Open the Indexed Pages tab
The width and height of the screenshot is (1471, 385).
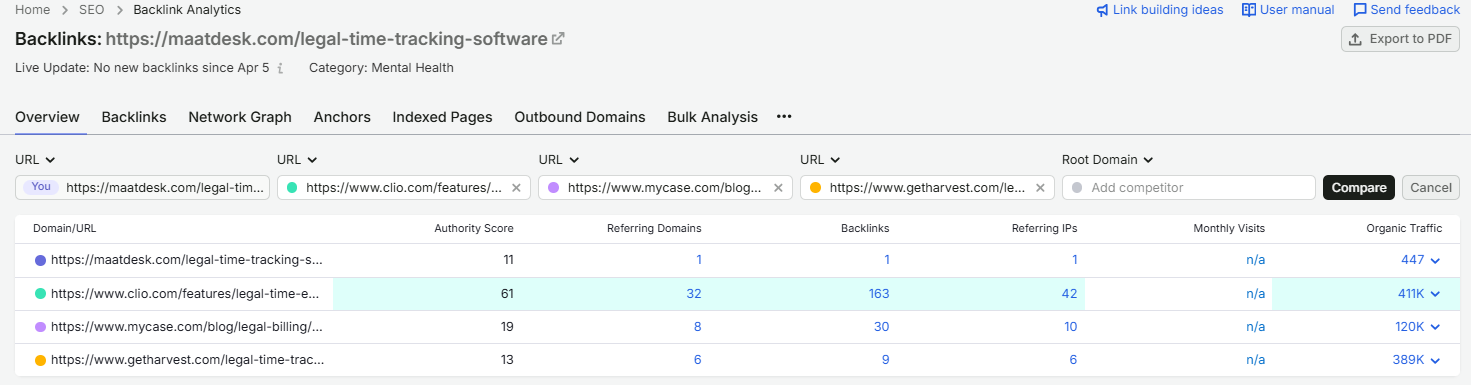point(442,117)
